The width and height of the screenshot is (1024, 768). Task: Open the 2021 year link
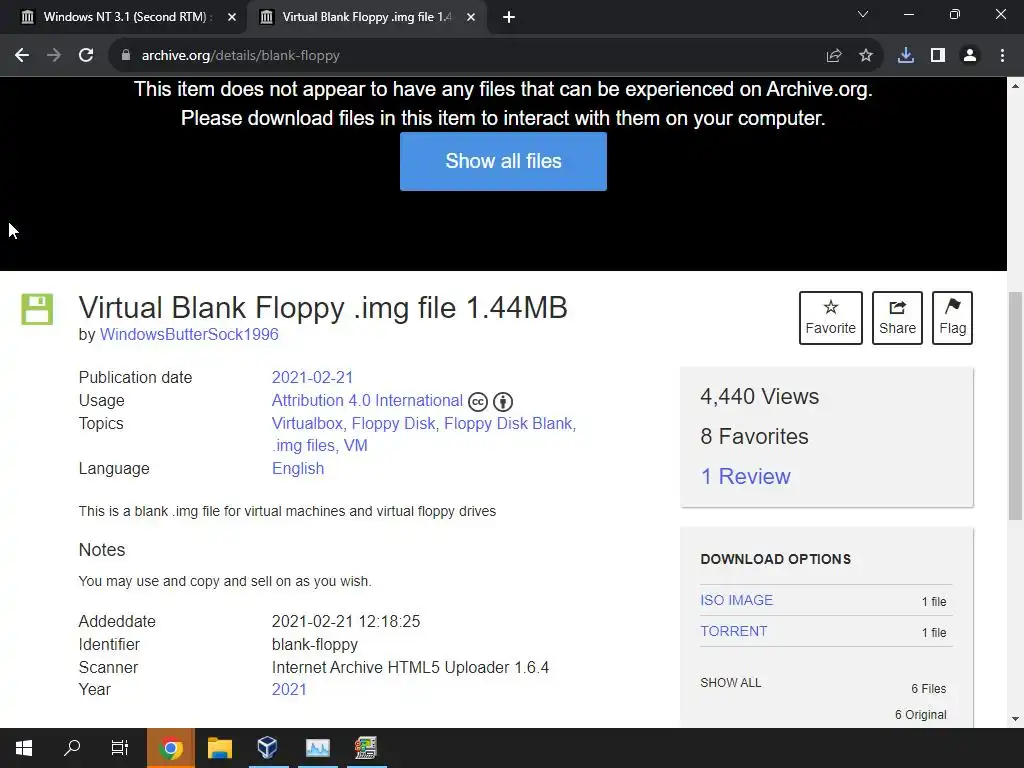point(289,689)
